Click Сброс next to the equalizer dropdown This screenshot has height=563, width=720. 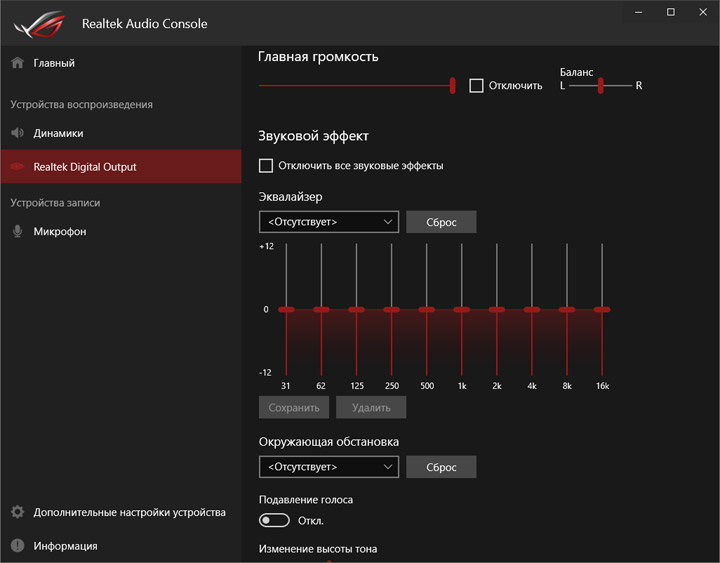(x=441, y=222)
